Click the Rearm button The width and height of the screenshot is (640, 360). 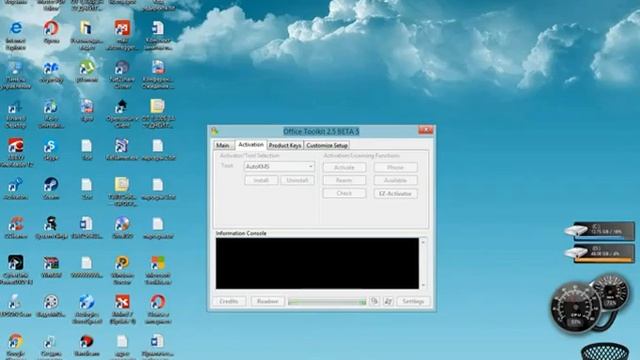click(x=344, y=180)
